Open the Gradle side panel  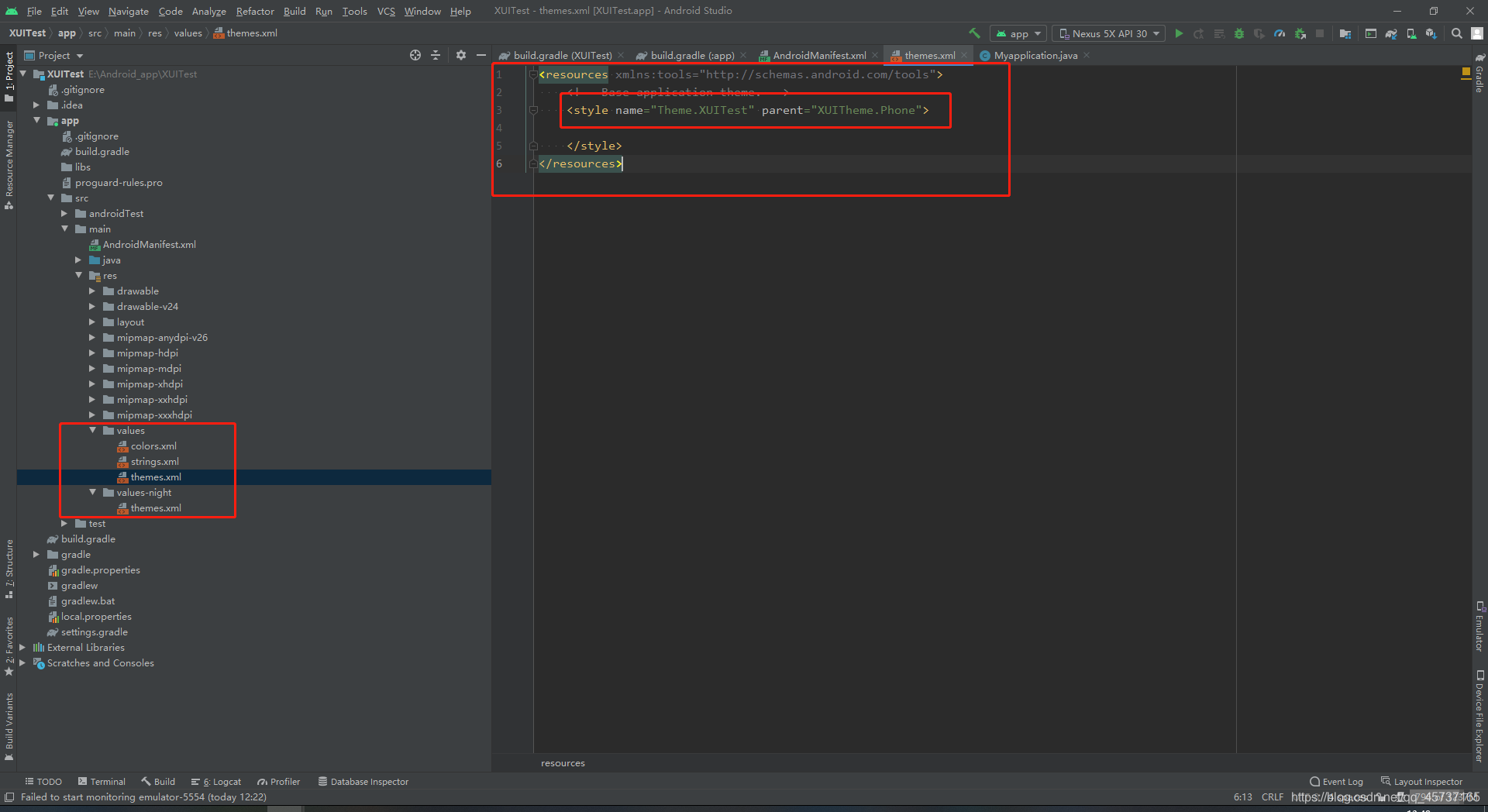tap(1479, 74)
